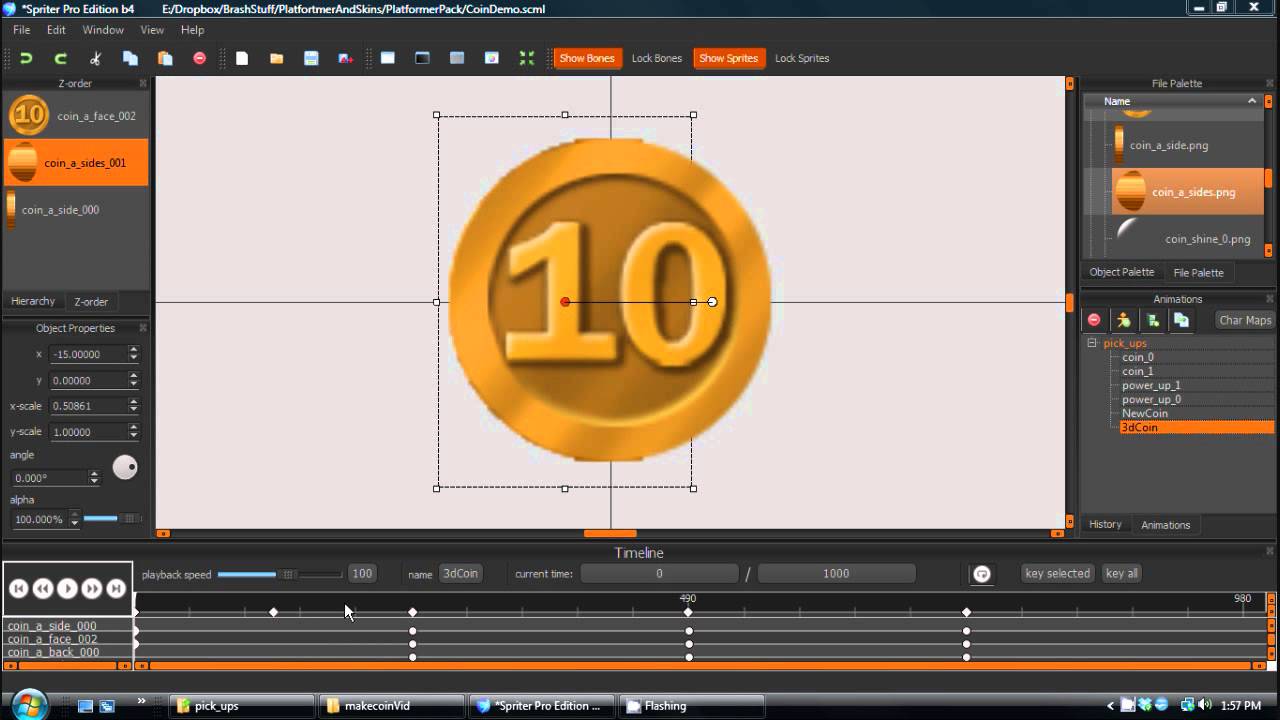Adjust the y value stepper
The width and height of the screenshot is (1280, 720).
point(134,380)
